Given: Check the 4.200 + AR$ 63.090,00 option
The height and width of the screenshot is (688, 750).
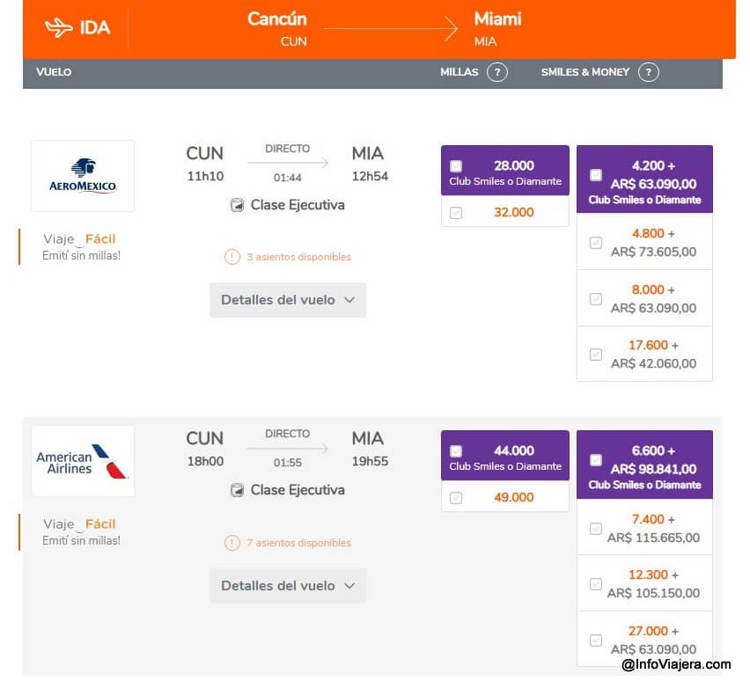Looking at the screenshot, I should pyautogui.click(x=596, y=175).
